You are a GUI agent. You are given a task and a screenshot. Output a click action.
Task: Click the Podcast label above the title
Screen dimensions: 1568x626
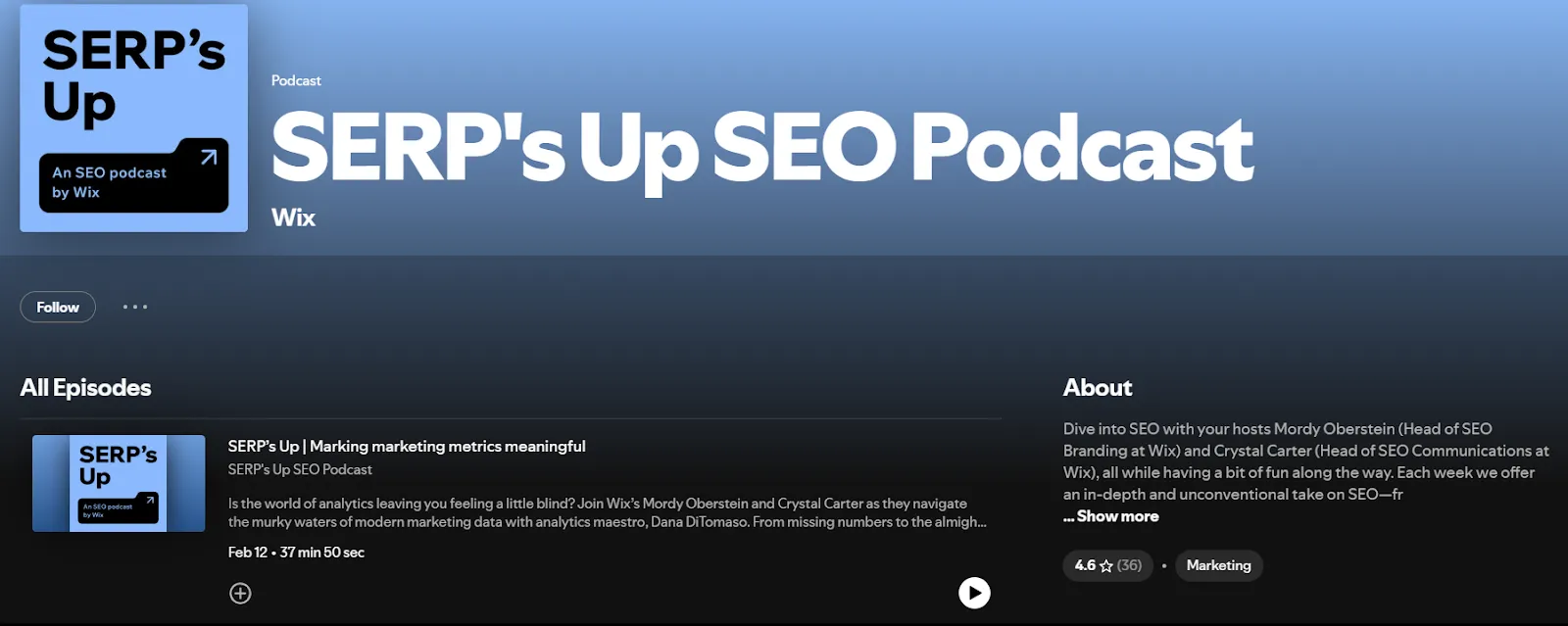(296, 80)
